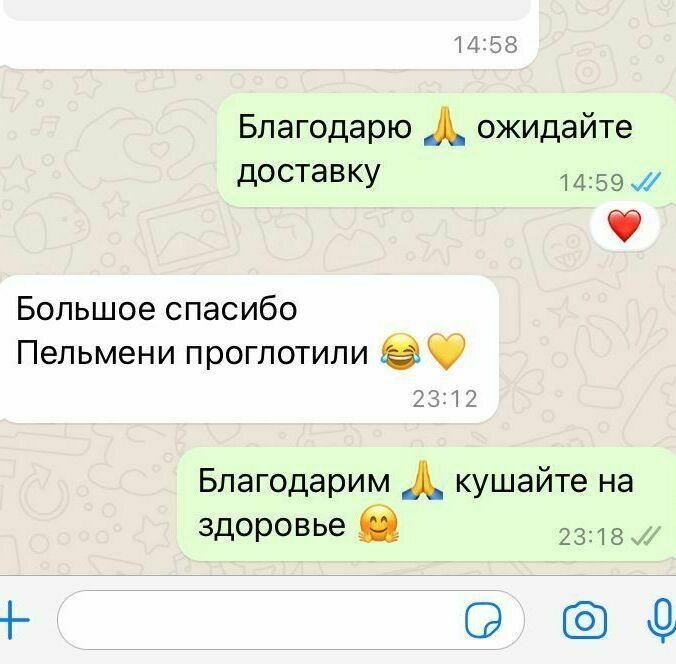Tap grey delivered checkmarks at 23:18
The image size is (676, 664).
pos(645,536)
